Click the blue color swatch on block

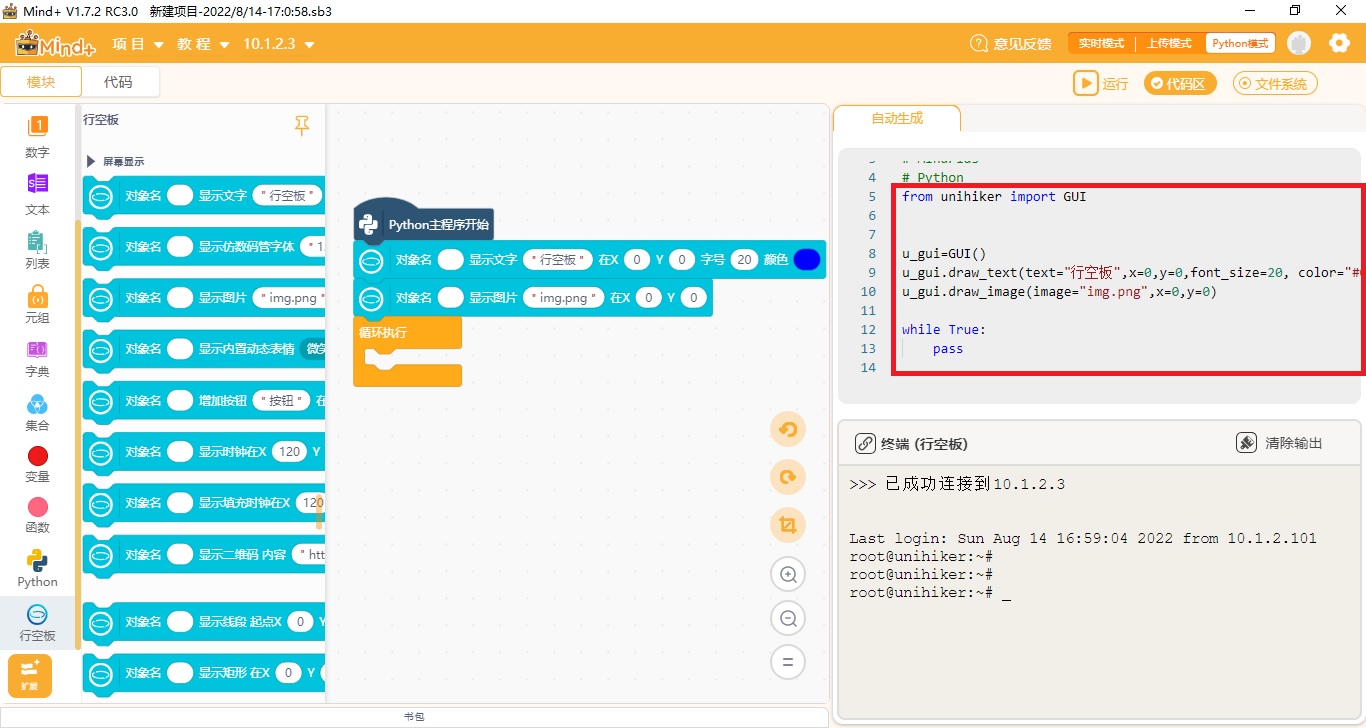(807, 260)
